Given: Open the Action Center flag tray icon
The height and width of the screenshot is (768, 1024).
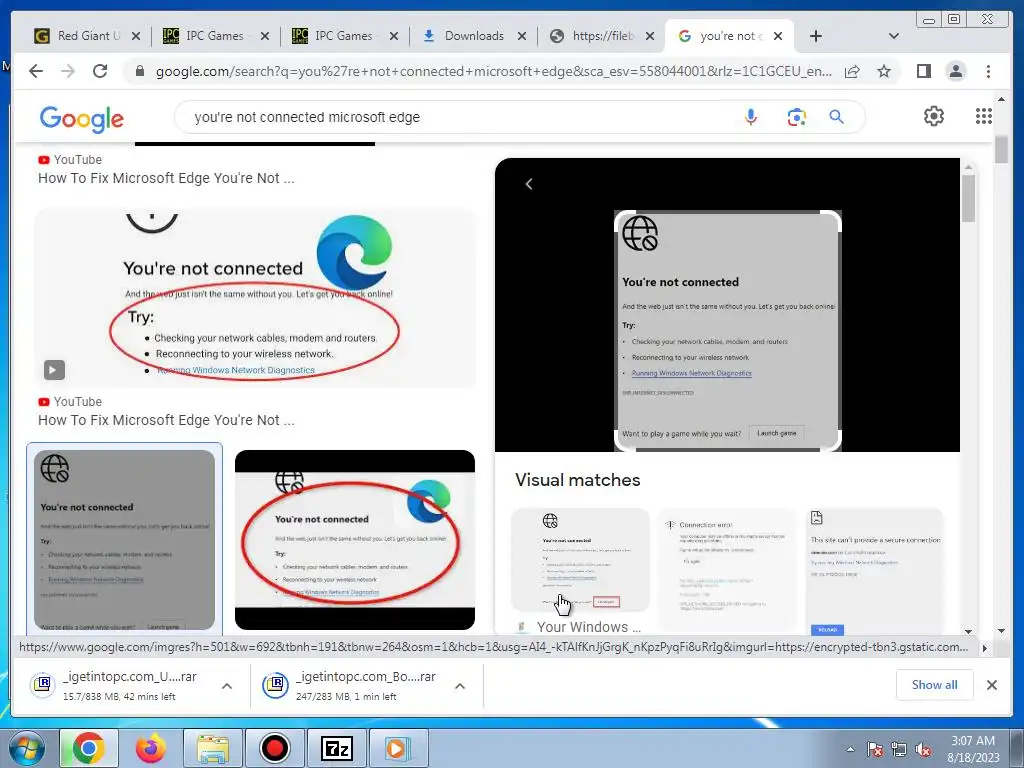Looking at the screenshot, I should pos(875,750).
